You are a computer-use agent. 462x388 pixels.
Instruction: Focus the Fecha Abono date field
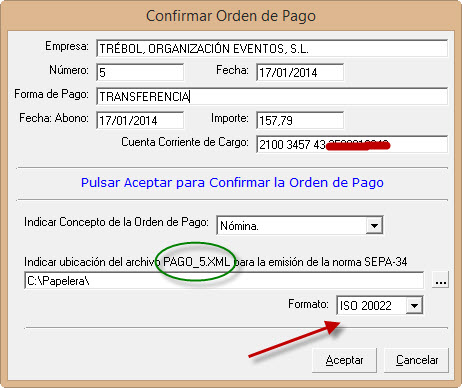tap(140, 120)
